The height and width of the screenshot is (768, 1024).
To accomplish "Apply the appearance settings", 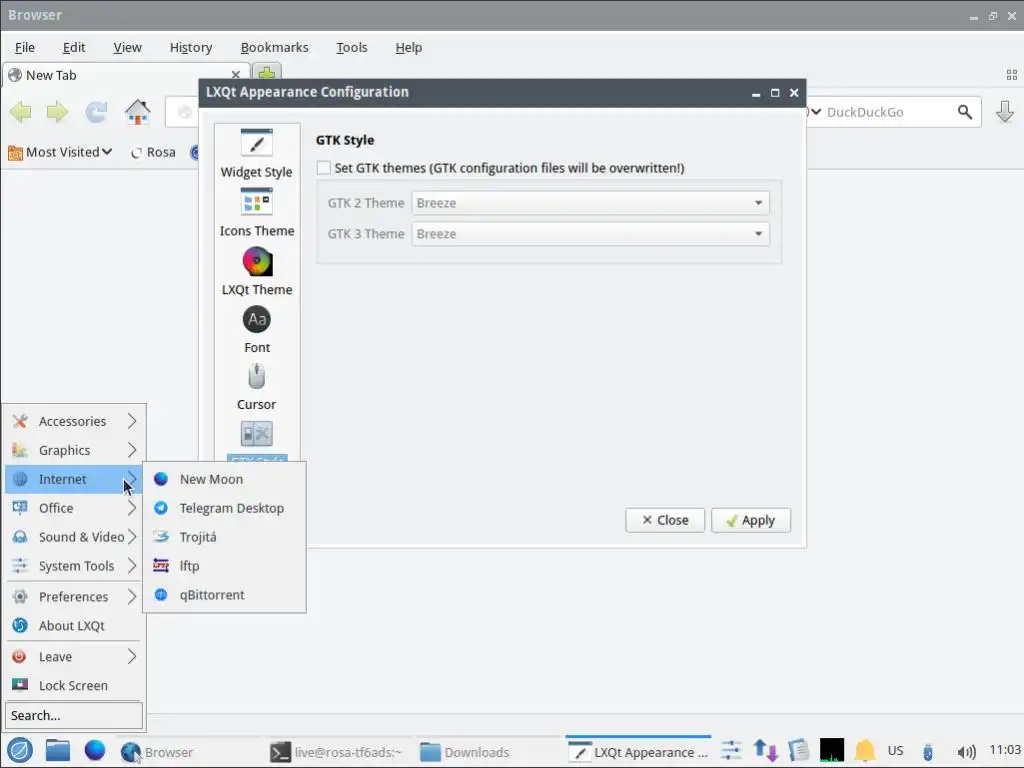I will (750, 520).
